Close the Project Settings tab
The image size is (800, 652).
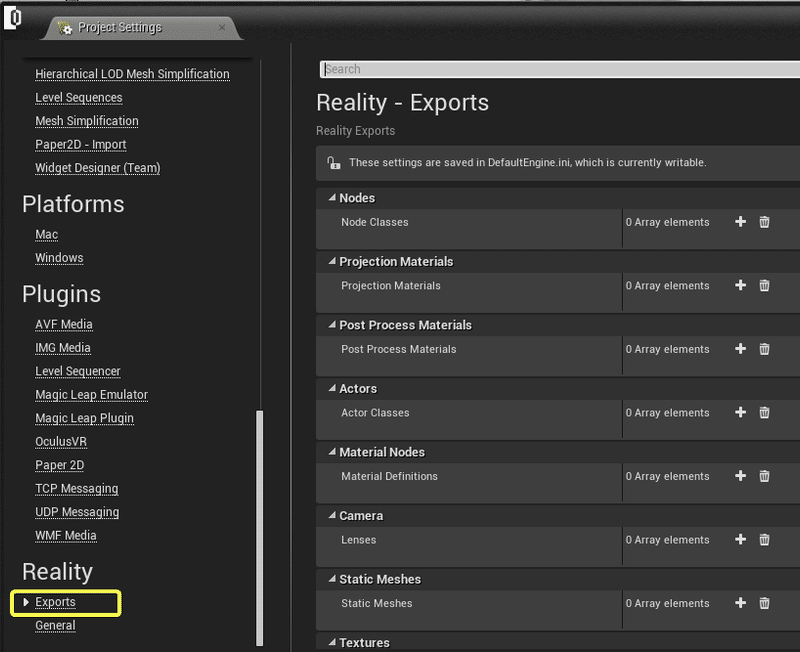222,28
